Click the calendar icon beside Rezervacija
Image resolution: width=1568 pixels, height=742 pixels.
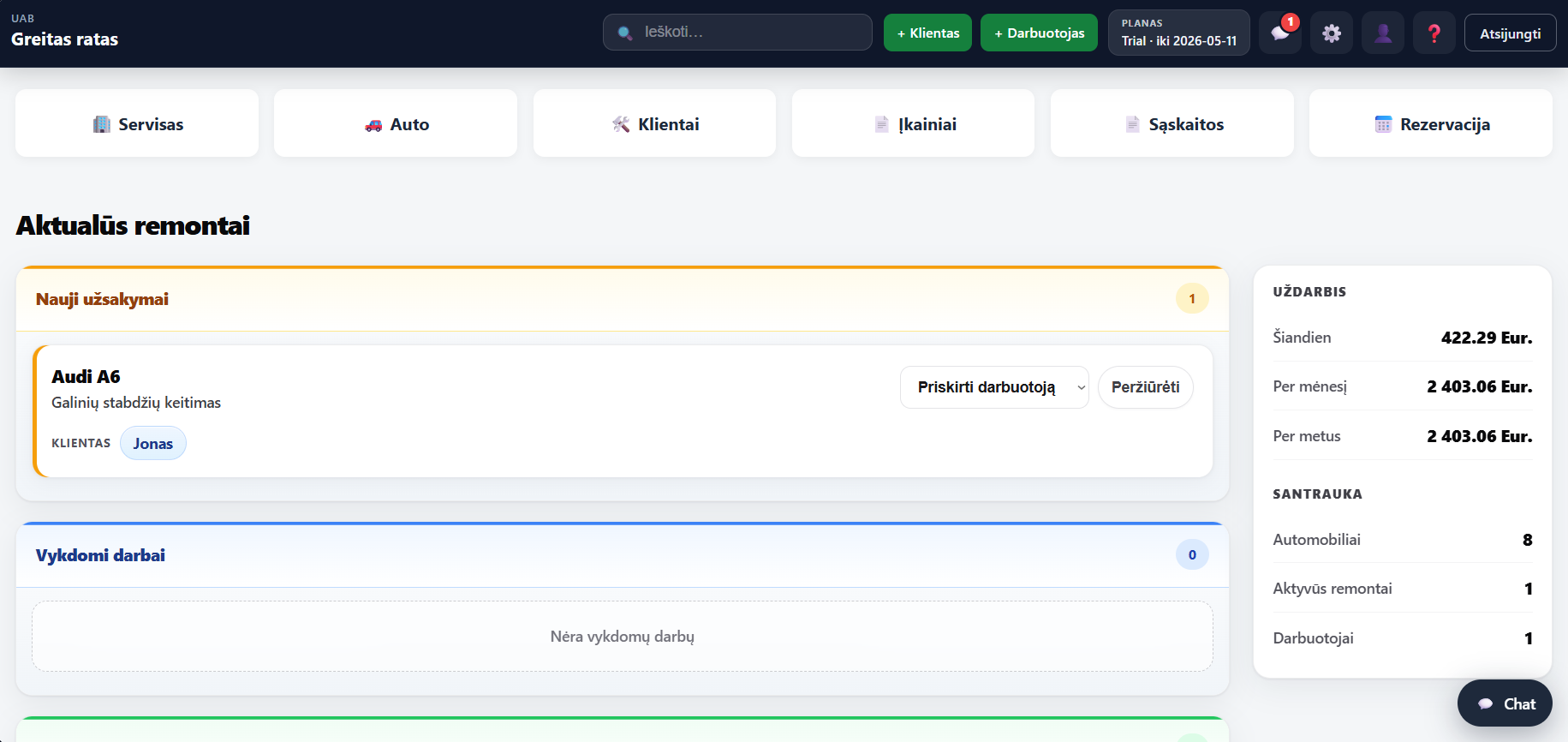point(1383,124)
